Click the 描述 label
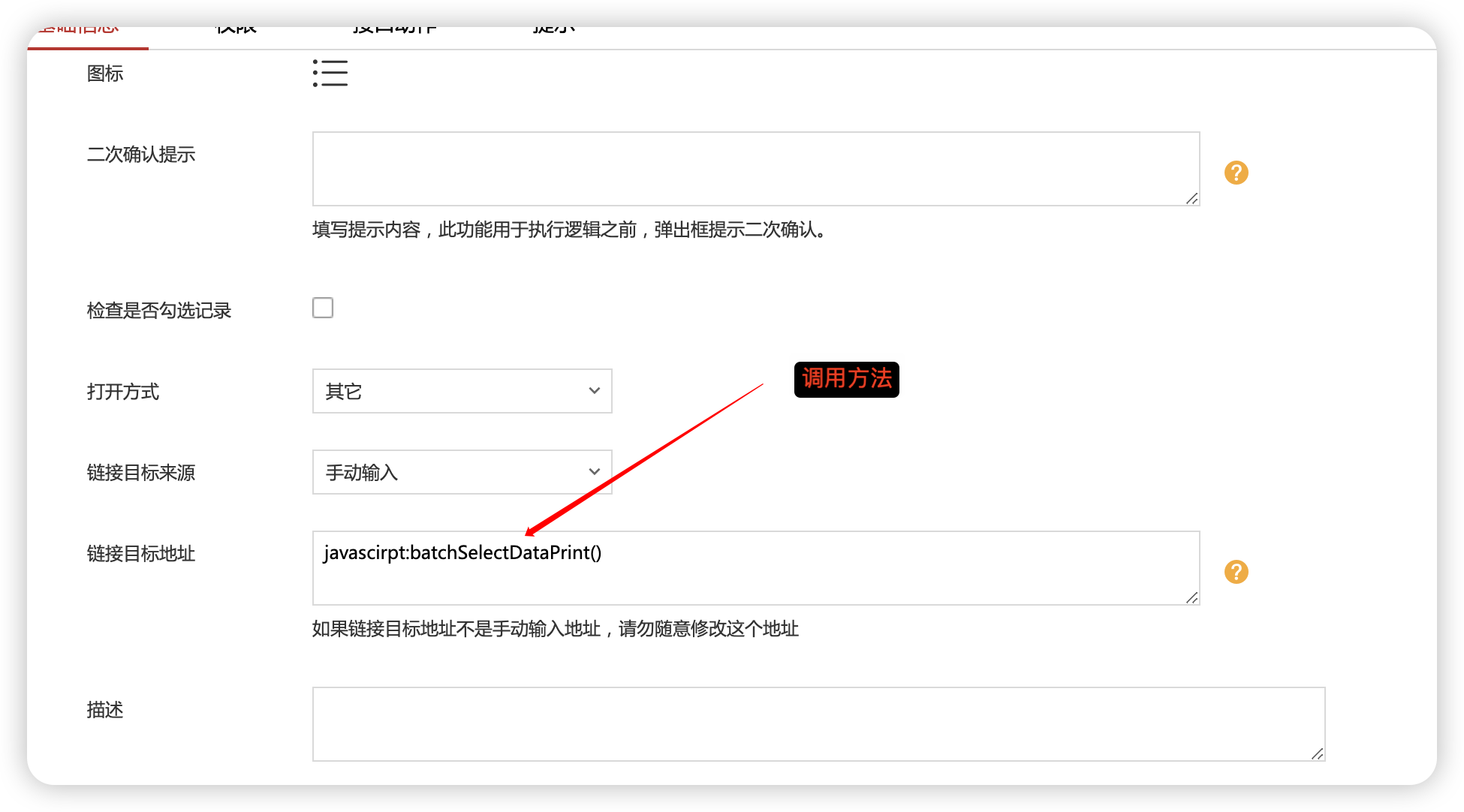Image resolution: width=1464 pixels, height=812 pixels. coord(105,710)
